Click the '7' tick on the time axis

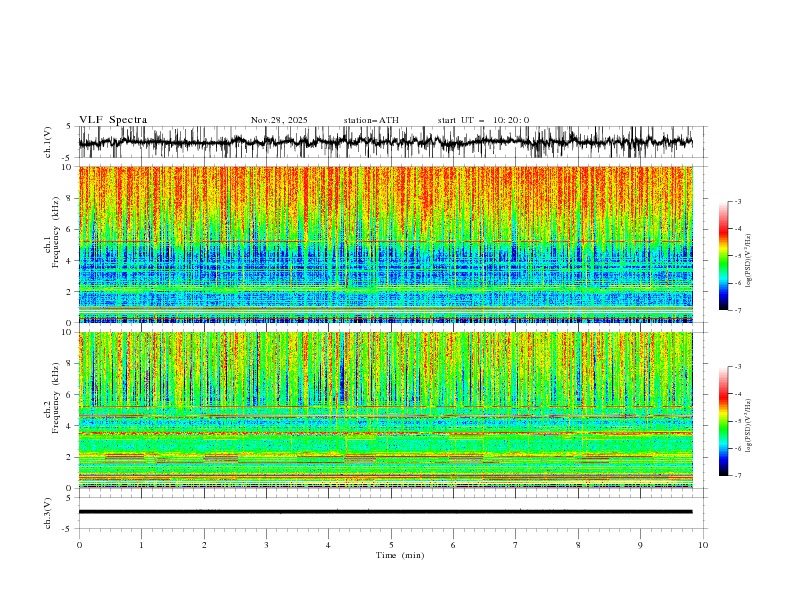(516, 545)
